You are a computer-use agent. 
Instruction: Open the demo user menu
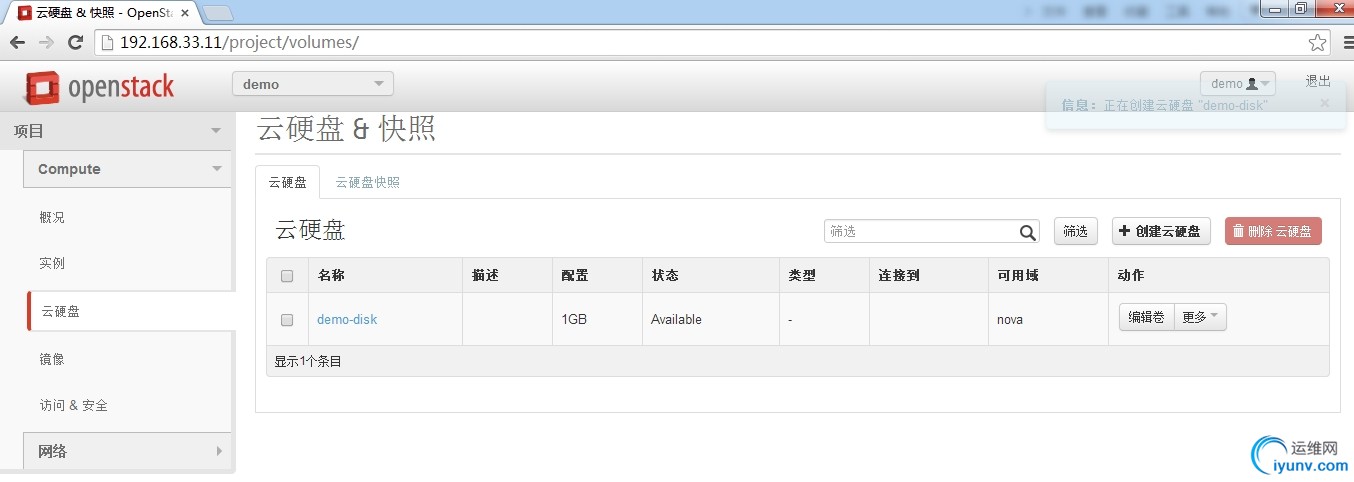[x=1238, y=84]
